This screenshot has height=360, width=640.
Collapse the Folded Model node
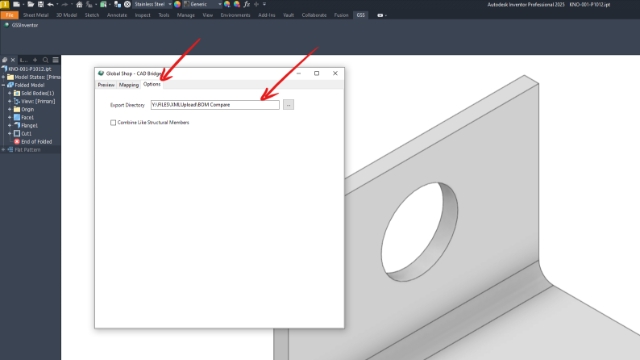point(3,85)
